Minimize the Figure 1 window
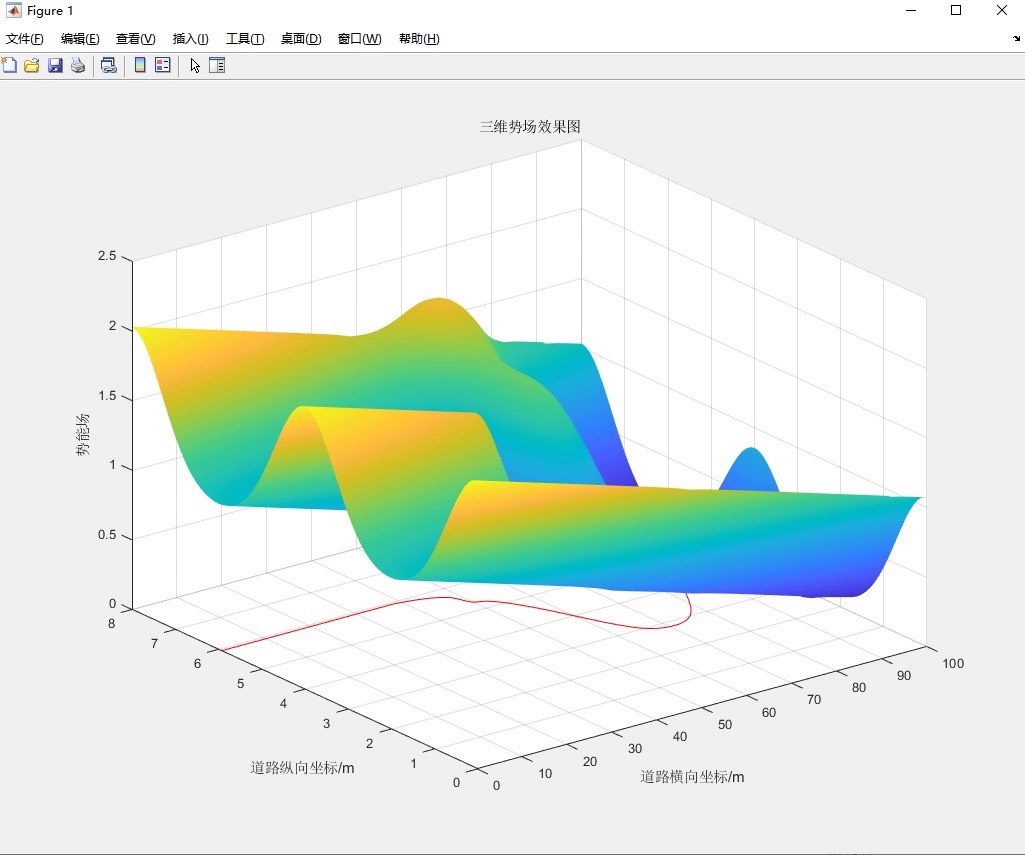This screenshot has height=855, width=1025. 911,10
